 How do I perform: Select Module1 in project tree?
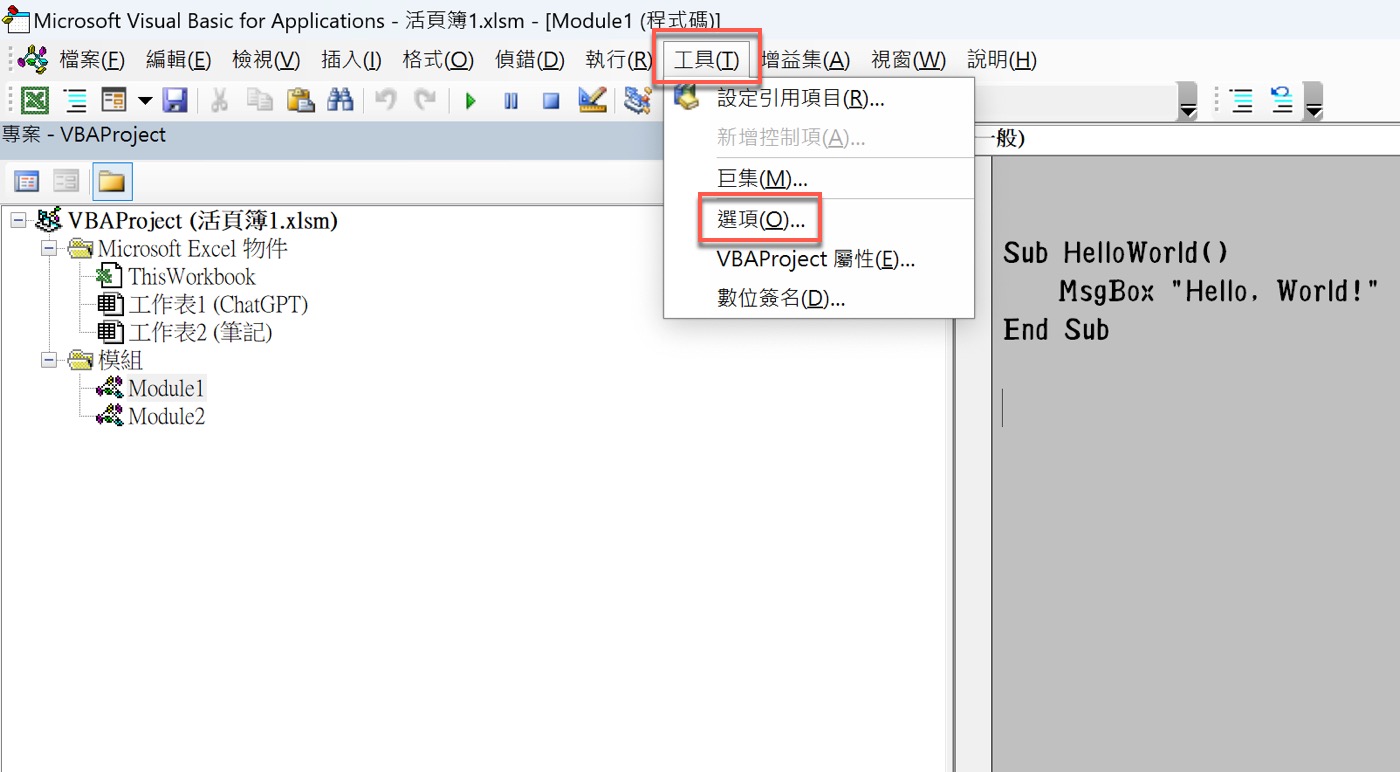pyautogui.click(x=166, y=388)
